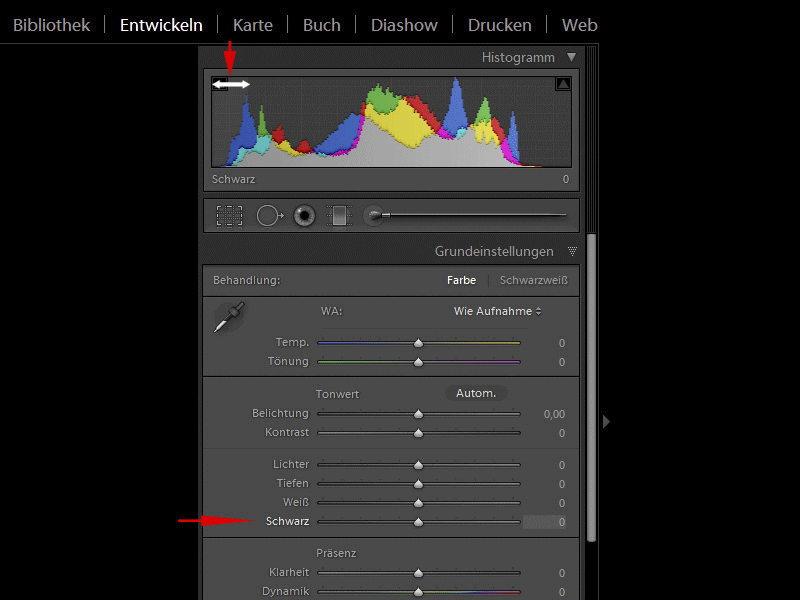This screenshot has height=600, width=800.
Task: Select the Crop Overlay tool
Action: [x=229, y=215]
